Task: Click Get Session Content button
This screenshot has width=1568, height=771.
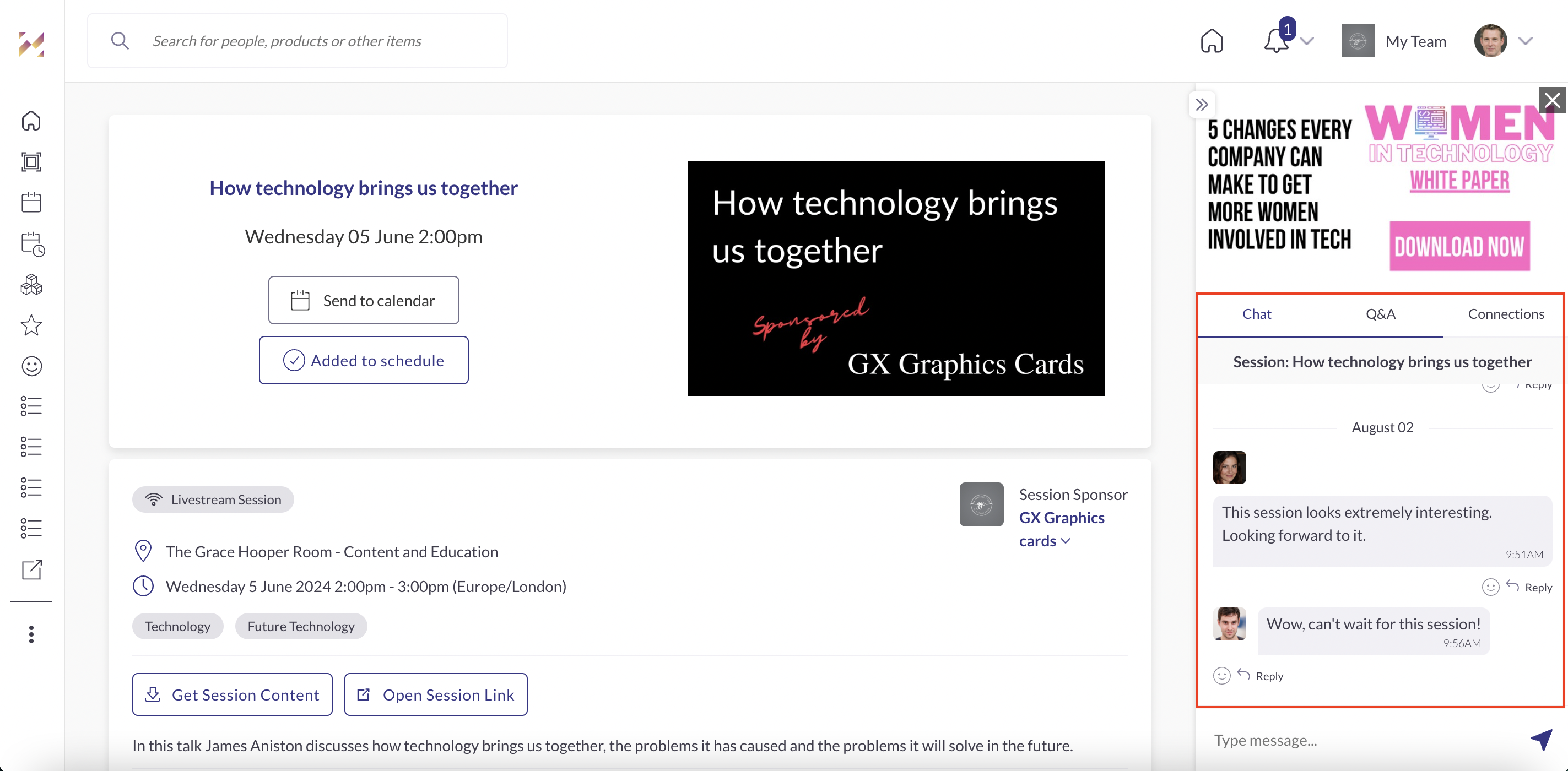Action: (232, 694)
